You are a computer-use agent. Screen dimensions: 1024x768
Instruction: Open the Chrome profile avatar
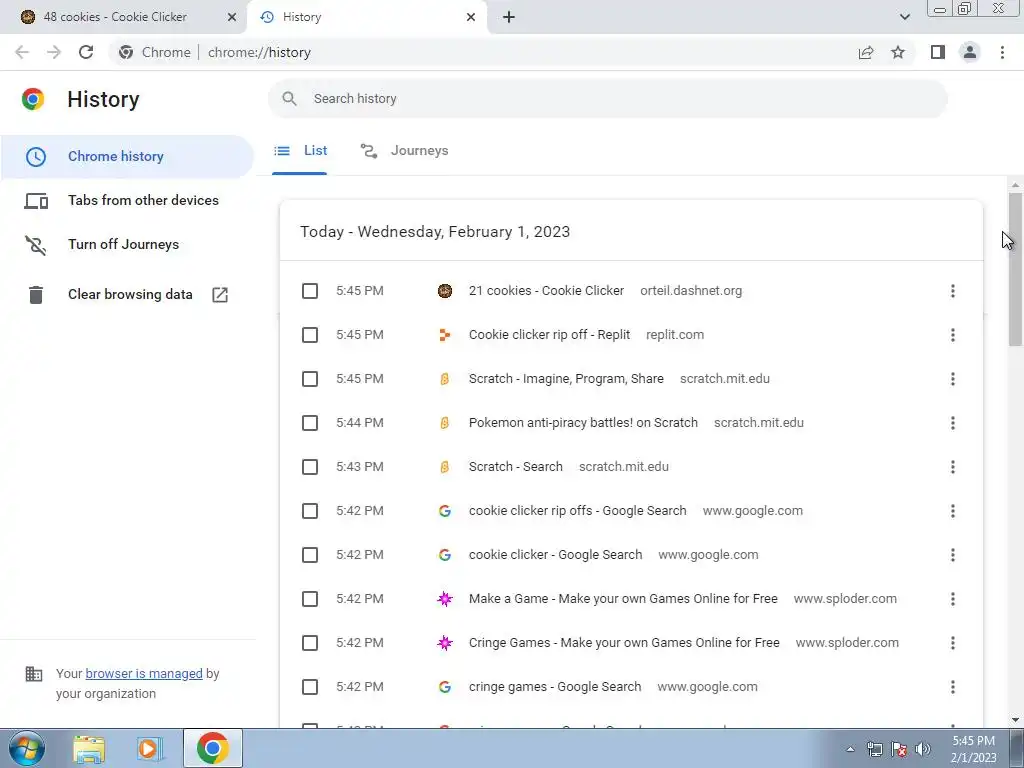point(970,52)
